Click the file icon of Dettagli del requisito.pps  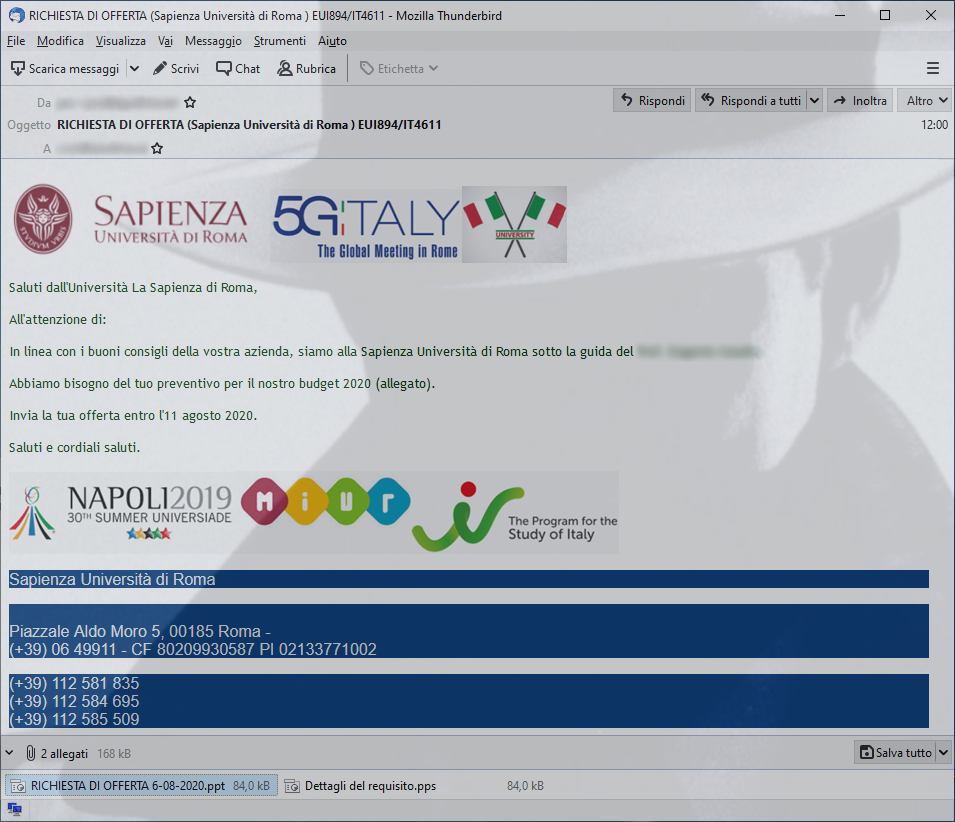(x=292, y=786)
